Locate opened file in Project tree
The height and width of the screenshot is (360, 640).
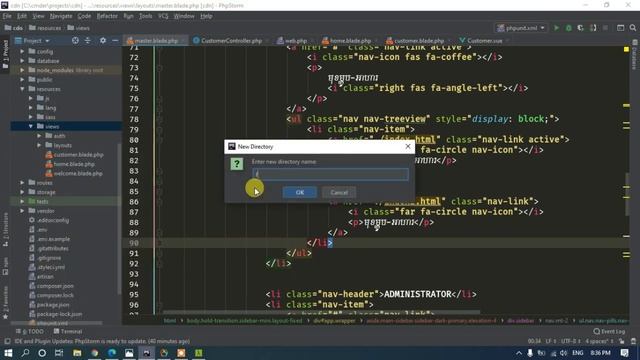[x=75, y=40]
